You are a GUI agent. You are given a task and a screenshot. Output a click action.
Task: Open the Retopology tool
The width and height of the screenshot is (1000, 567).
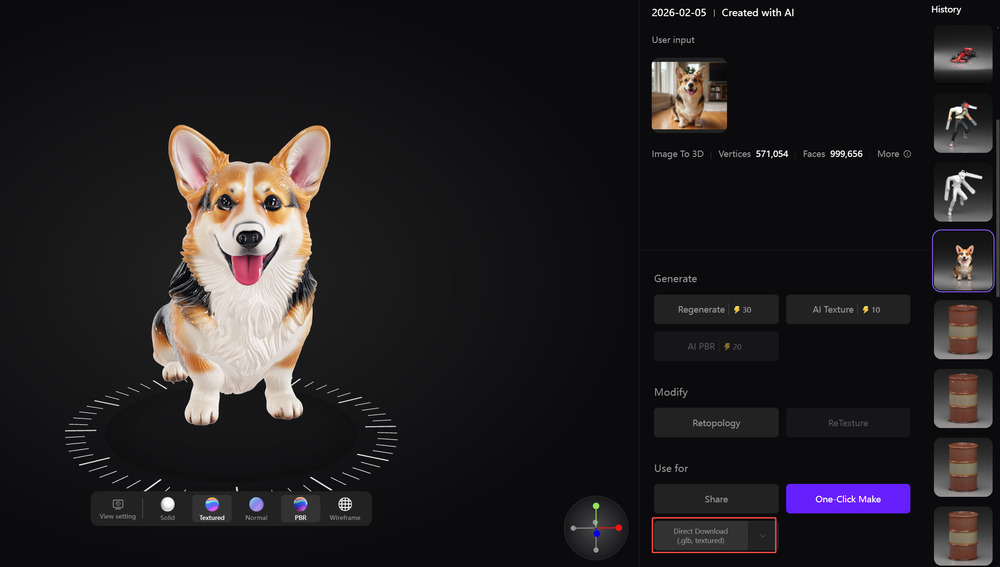(x=716, y=423)
